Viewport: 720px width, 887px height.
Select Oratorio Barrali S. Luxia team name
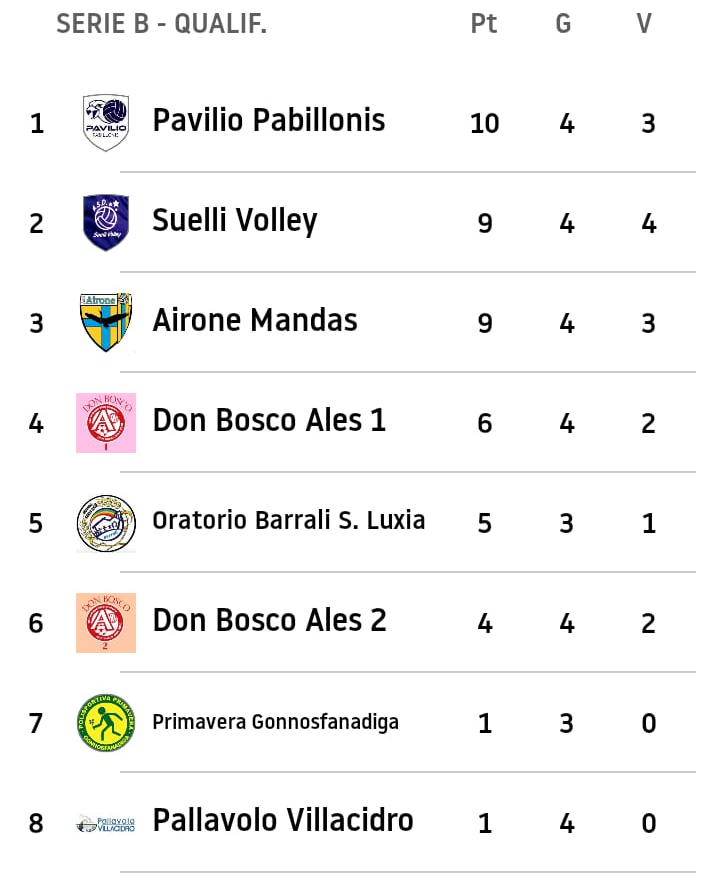pyautogui.click(x=288, y=520)
